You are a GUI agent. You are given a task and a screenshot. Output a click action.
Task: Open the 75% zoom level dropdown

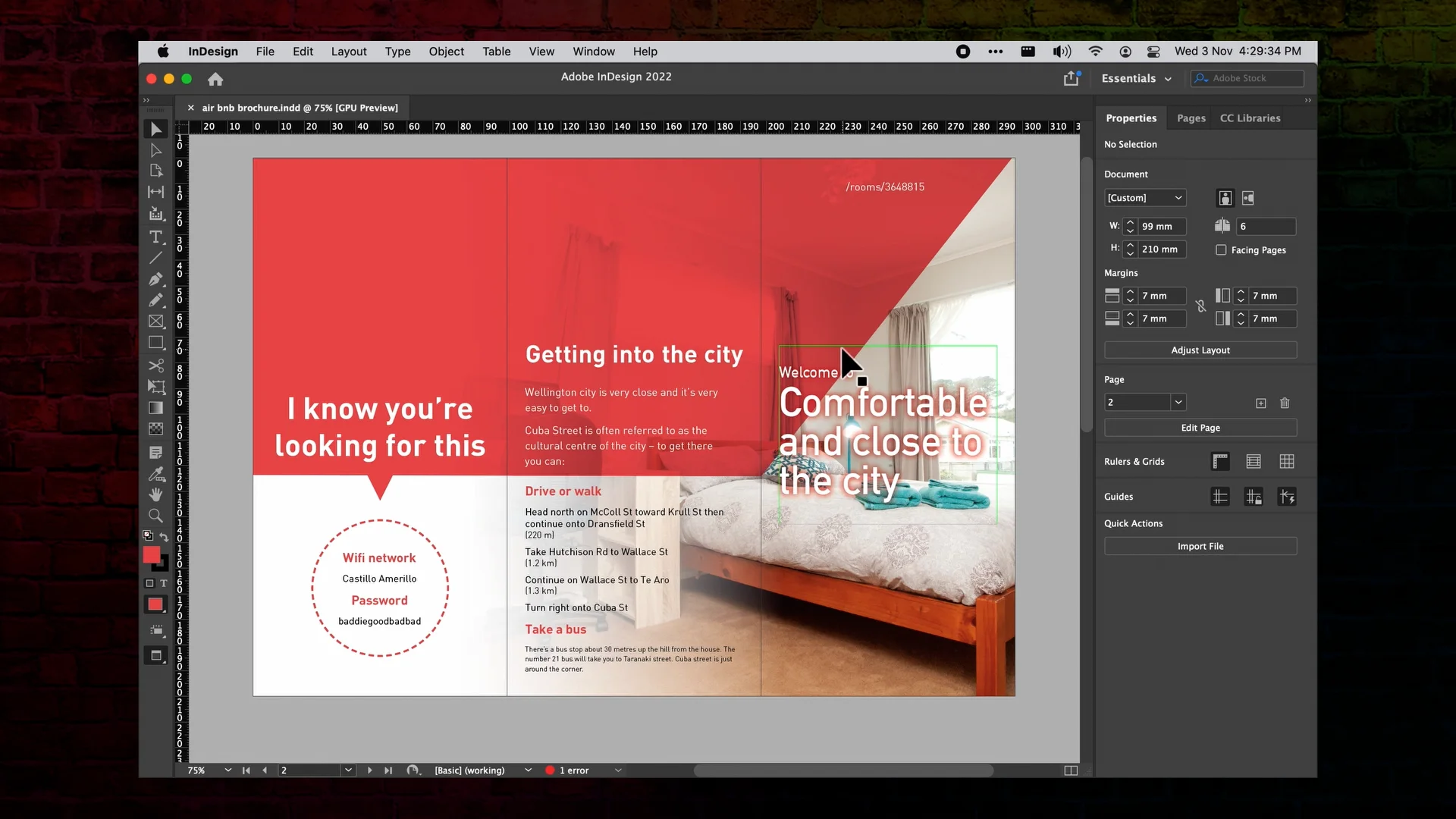(227, 770)
